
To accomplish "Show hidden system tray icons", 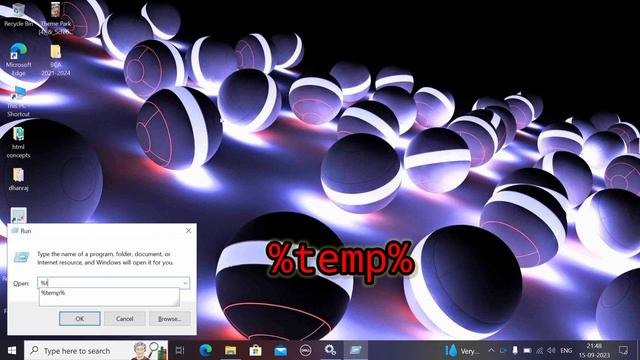I will pos(491,351).
